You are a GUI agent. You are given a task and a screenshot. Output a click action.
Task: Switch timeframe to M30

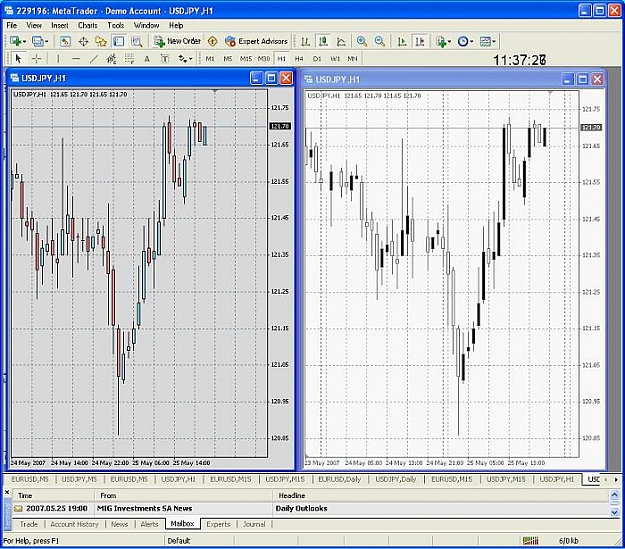263,59
